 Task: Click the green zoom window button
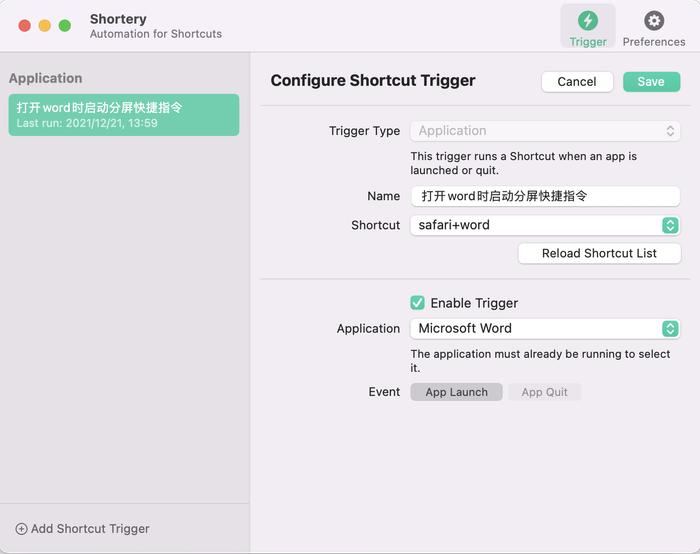pos(65,26)
